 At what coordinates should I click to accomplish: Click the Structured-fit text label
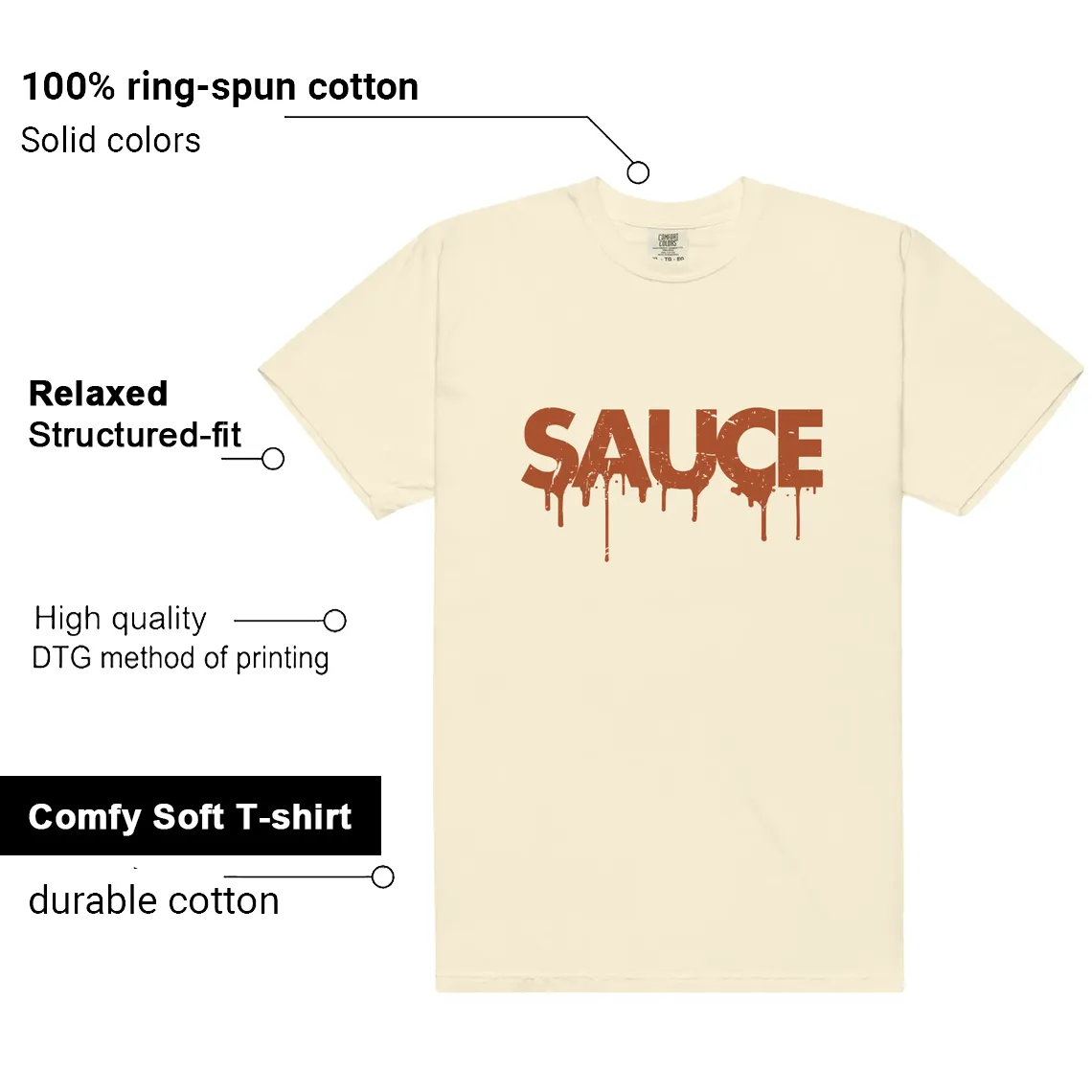(x=135, y=435)
